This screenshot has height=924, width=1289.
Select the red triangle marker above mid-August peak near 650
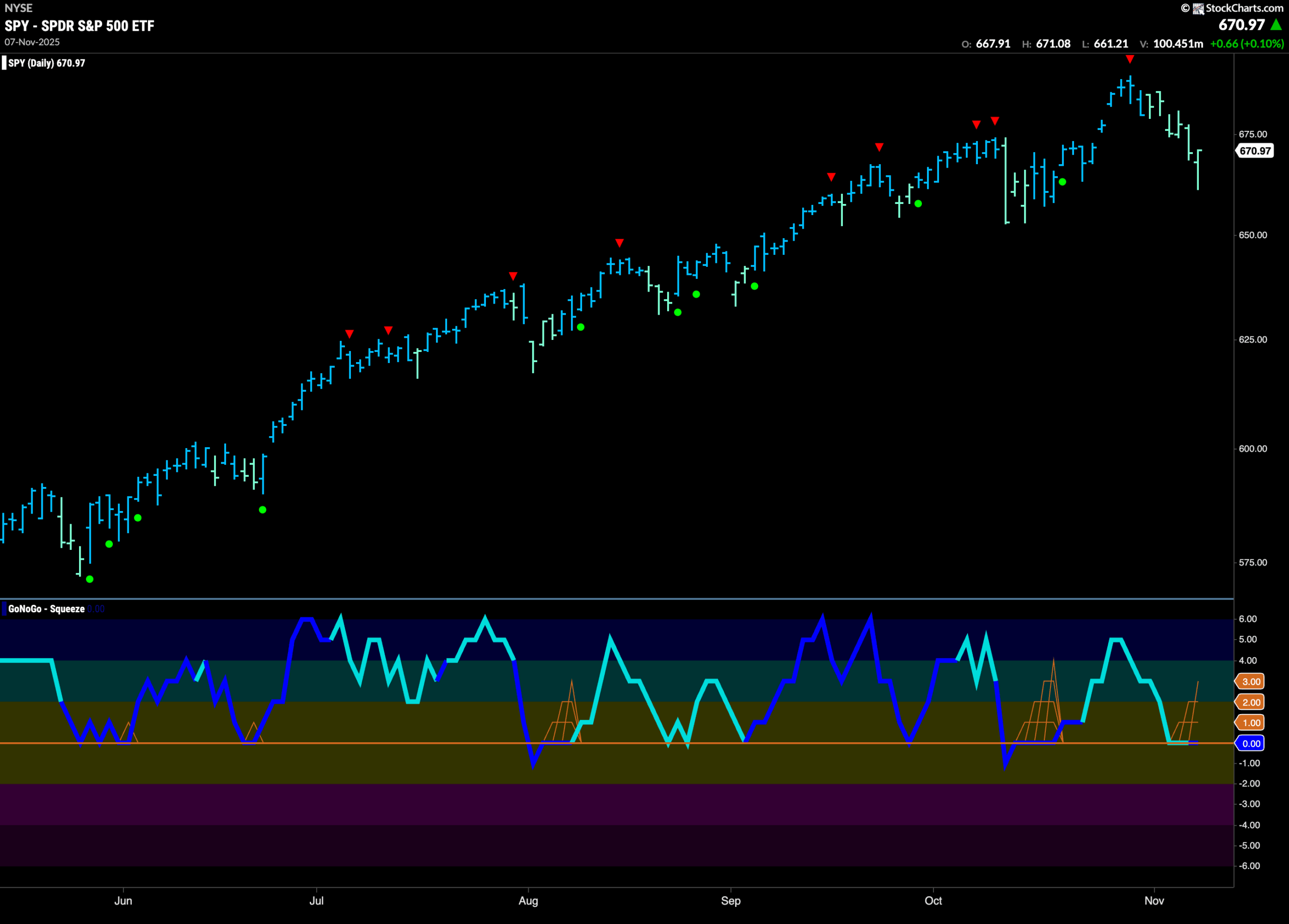coord(619,243)
